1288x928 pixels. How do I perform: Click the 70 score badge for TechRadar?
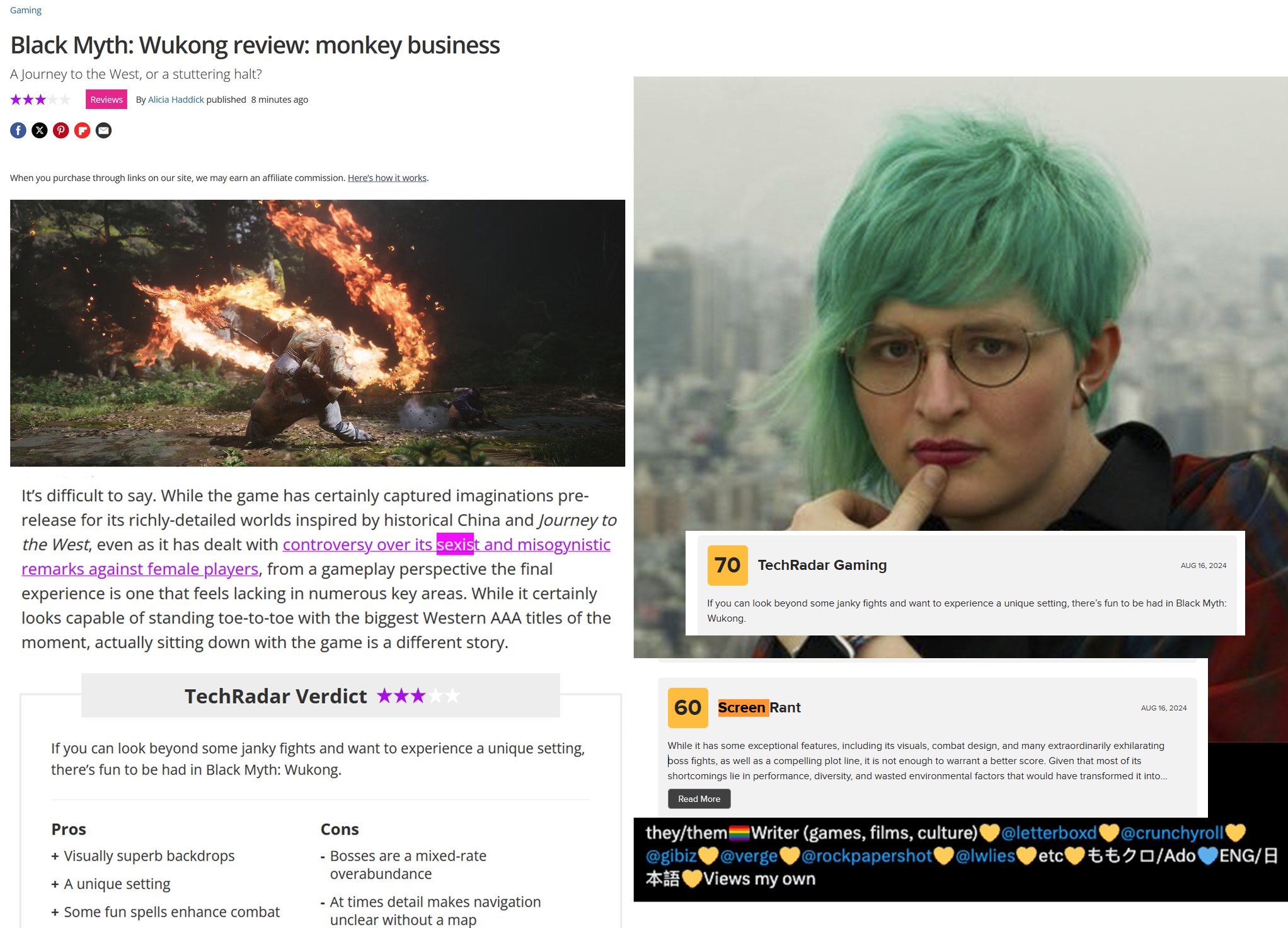pyautogui.click(x=727, y=565)
